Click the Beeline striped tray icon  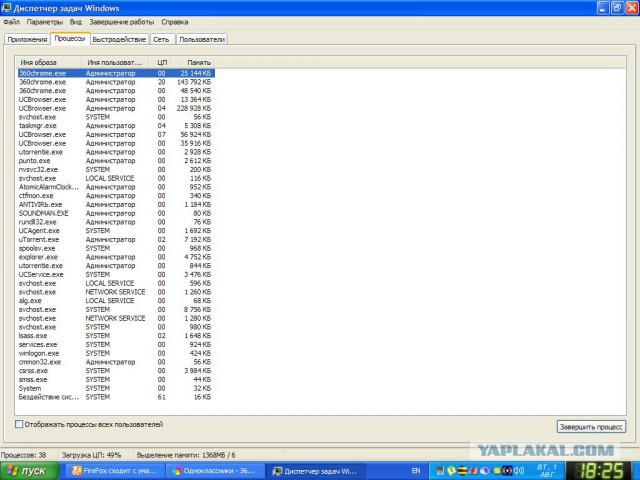[x=462, y=471]
